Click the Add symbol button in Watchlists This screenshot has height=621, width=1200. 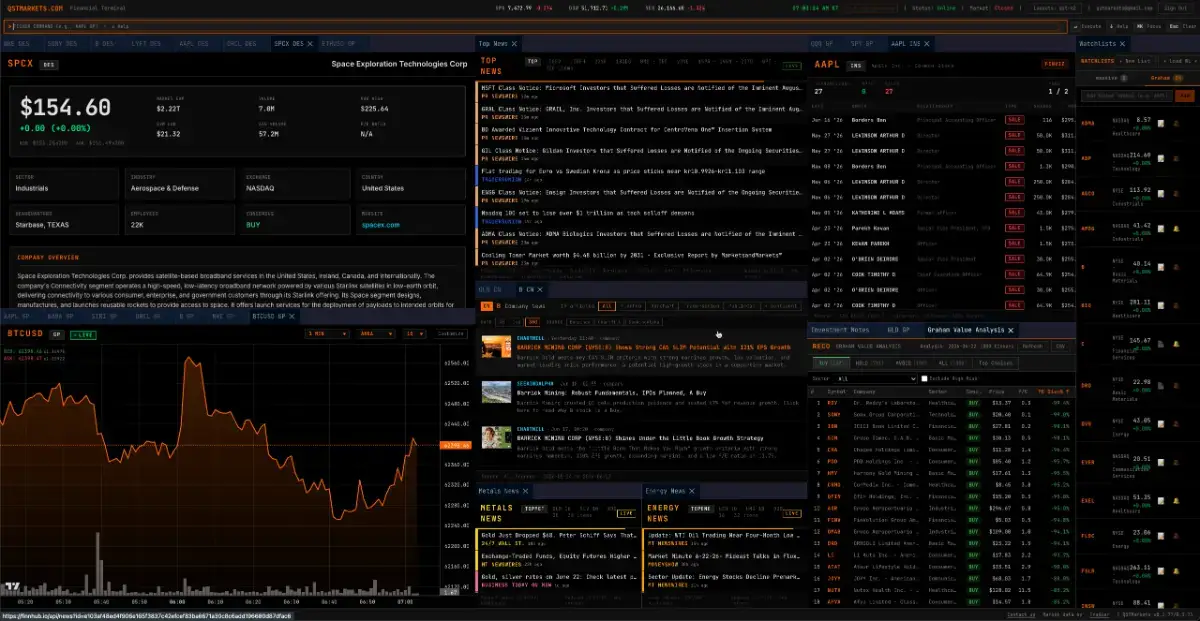pos(1185,95)
